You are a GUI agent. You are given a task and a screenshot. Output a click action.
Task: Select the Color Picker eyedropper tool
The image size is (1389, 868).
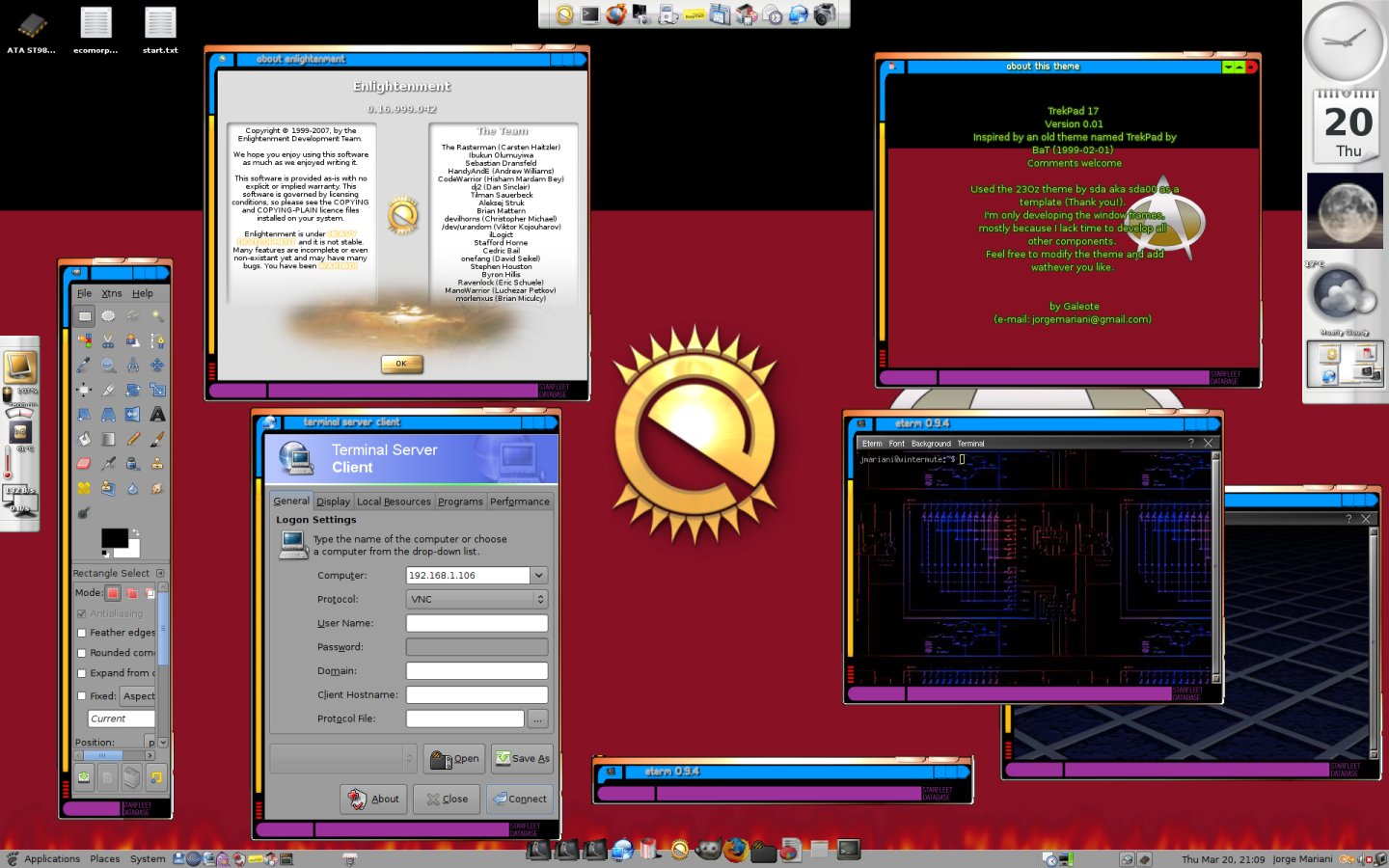85,365
